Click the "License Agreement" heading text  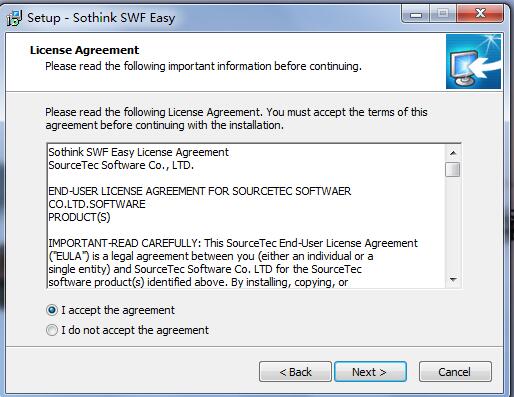click(84, 50)
